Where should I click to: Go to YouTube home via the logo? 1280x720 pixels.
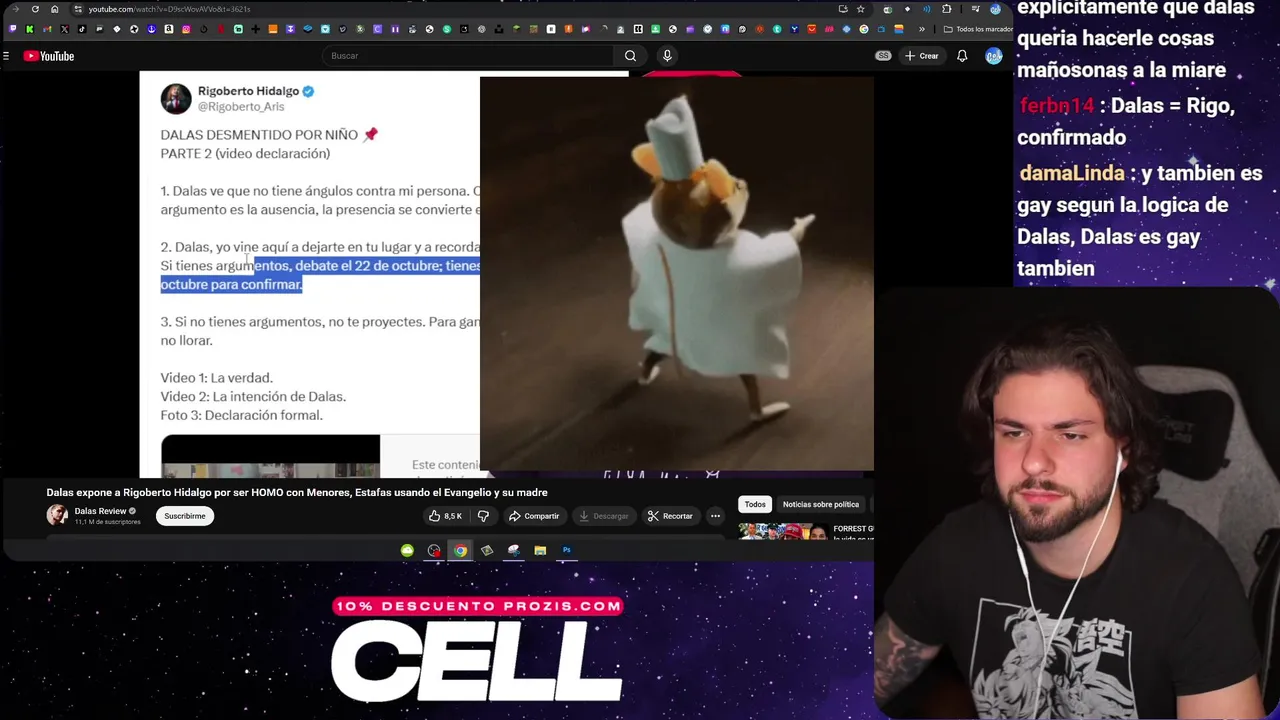click(x=49, y=56)
